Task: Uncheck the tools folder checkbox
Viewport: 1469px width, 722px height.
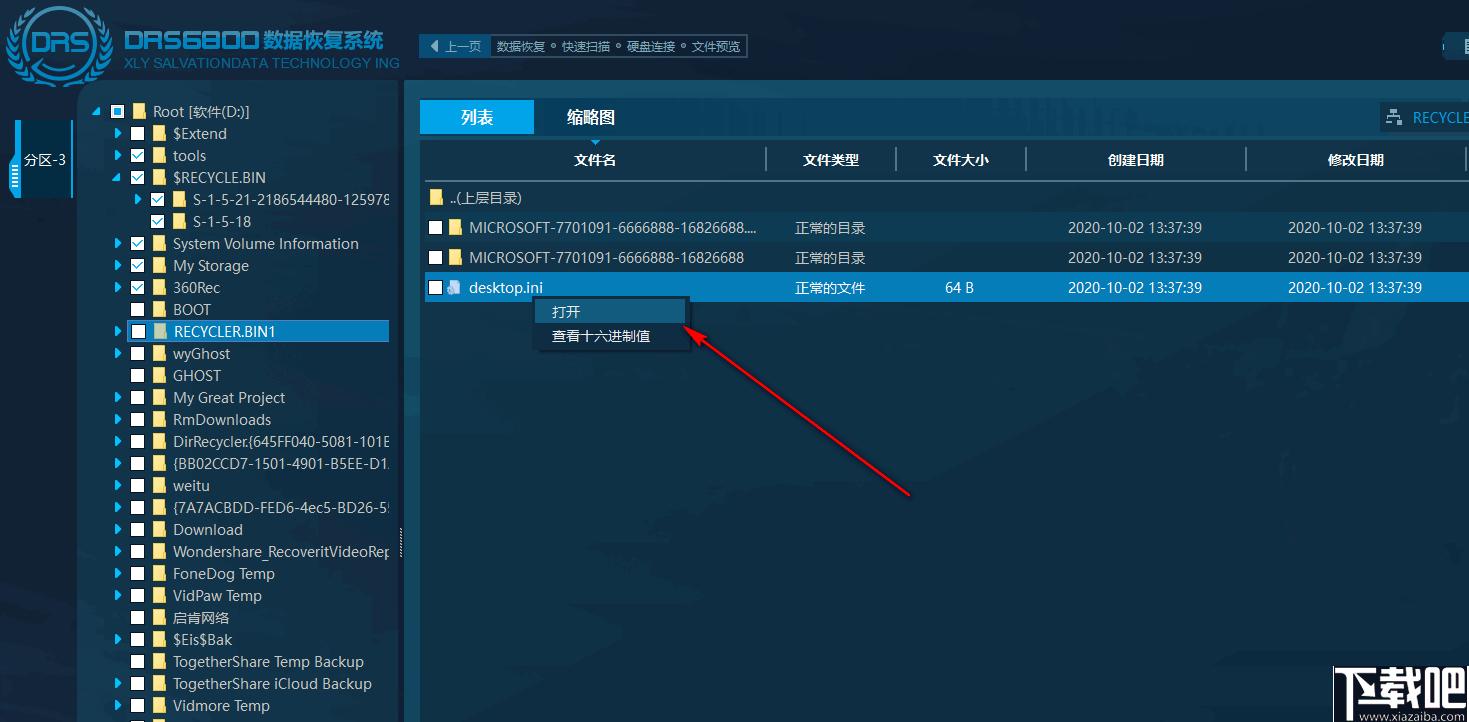Action: 138,156
